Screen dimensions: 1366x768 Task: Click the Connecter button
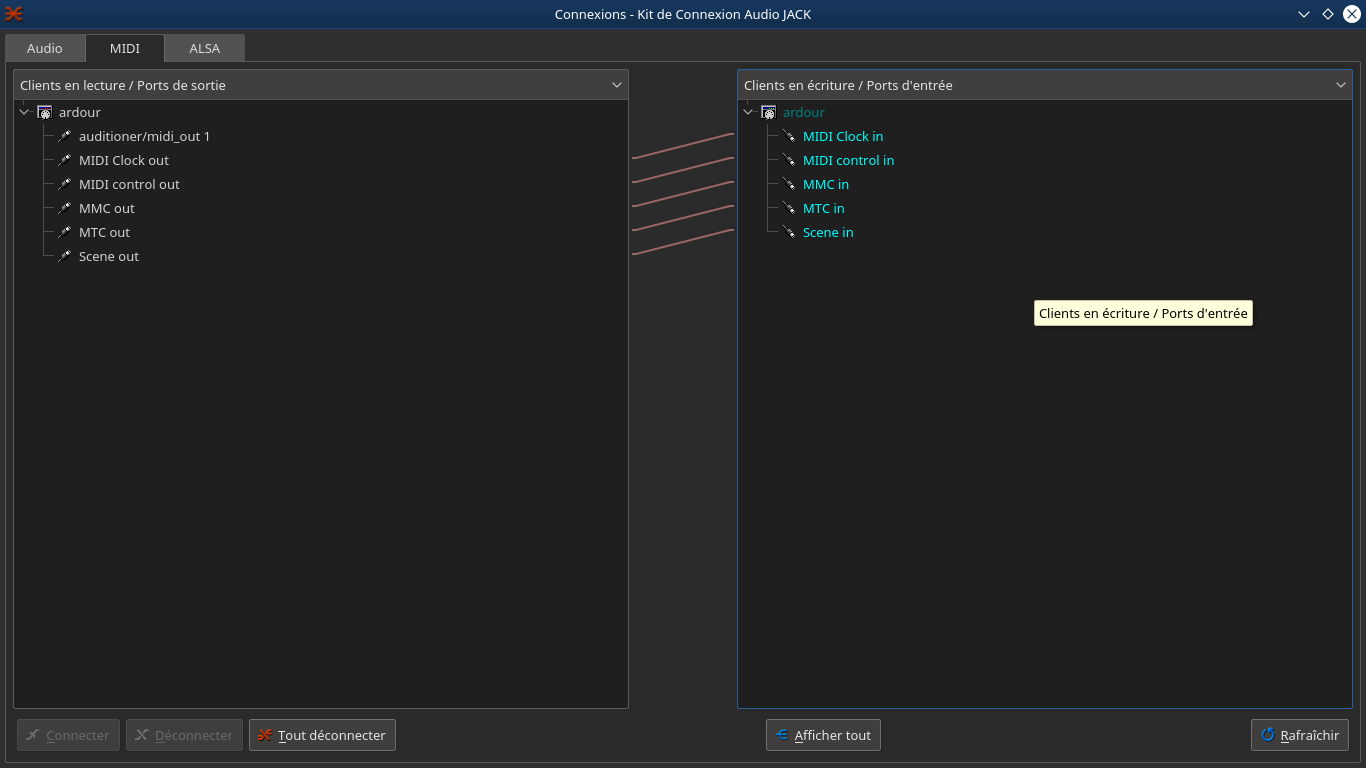click(x=69, y=735)
